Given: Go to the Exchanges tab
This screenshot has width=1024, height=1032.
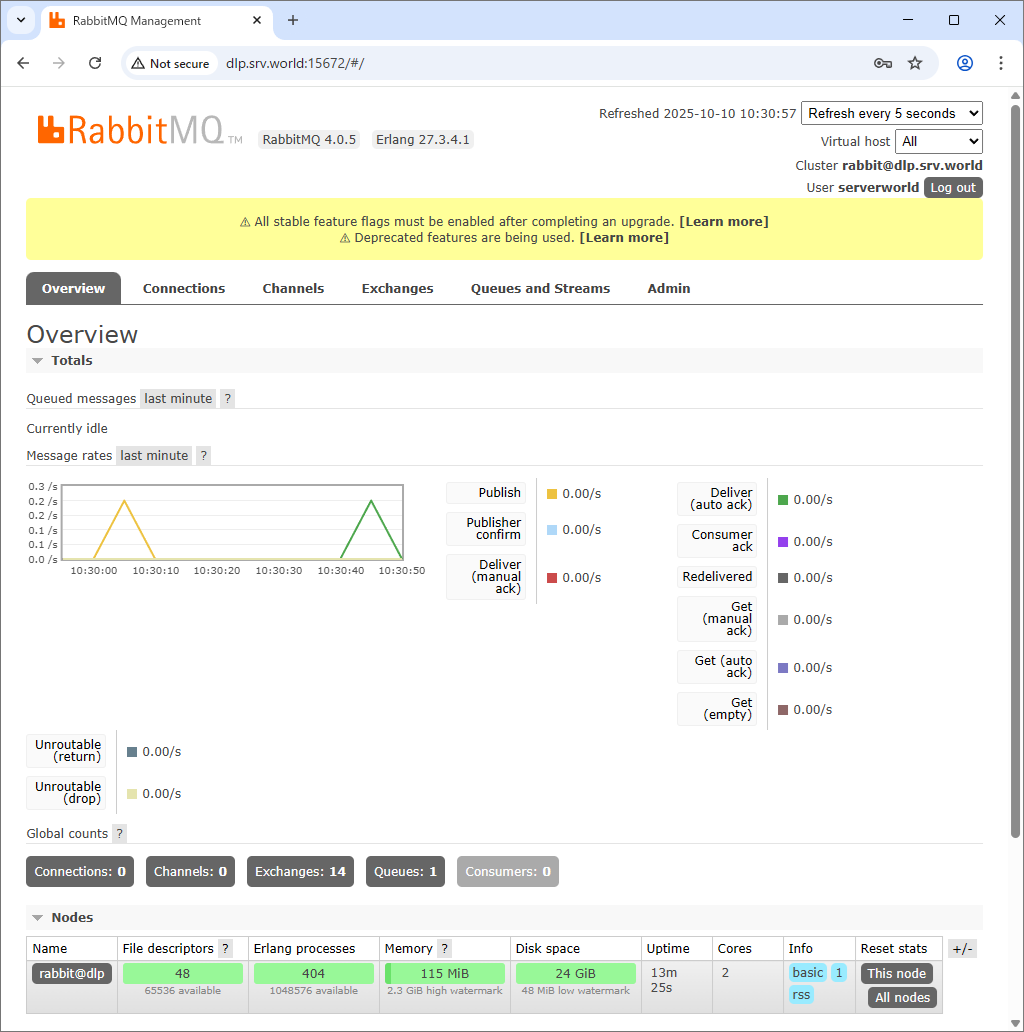Looking at the screenshot, I should [397, 288].
